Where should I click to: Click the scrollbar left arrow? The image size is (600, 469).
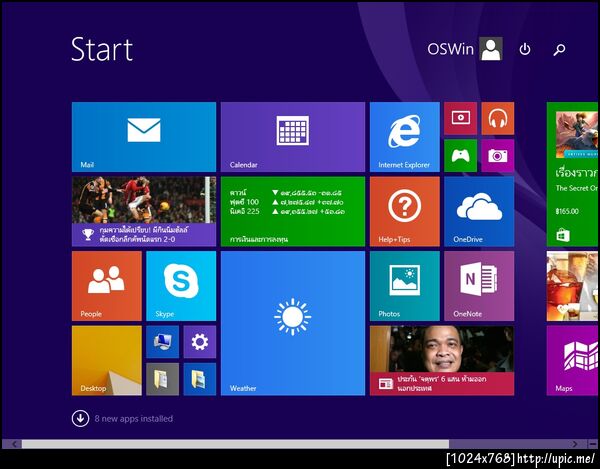click(x=14, y=444)
